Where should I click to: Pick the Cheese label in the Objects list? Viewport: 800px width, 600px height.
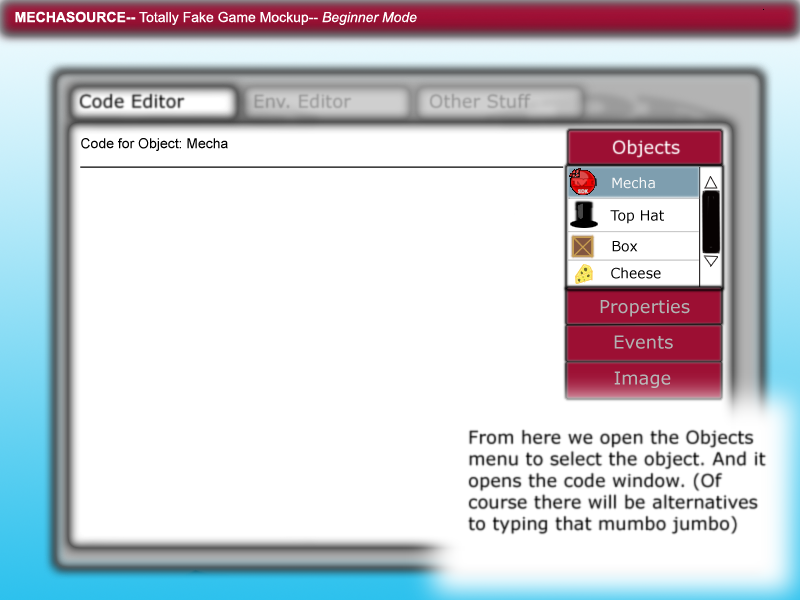pyautogui.click(x=635, y=273)
